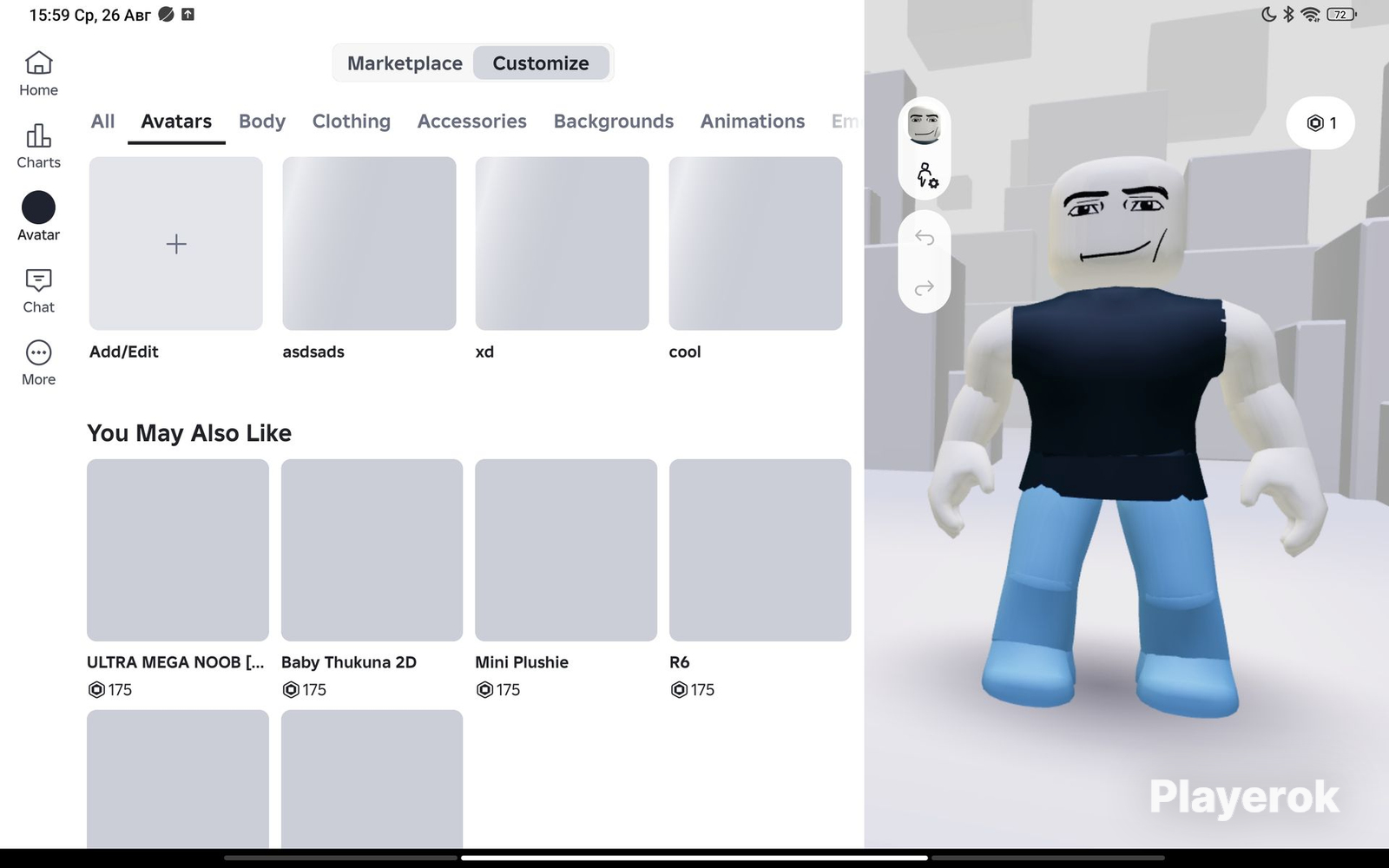This screenshot has width=1389, height=868.
Task: Click the cool avatar name
Action: pos(685,352)
